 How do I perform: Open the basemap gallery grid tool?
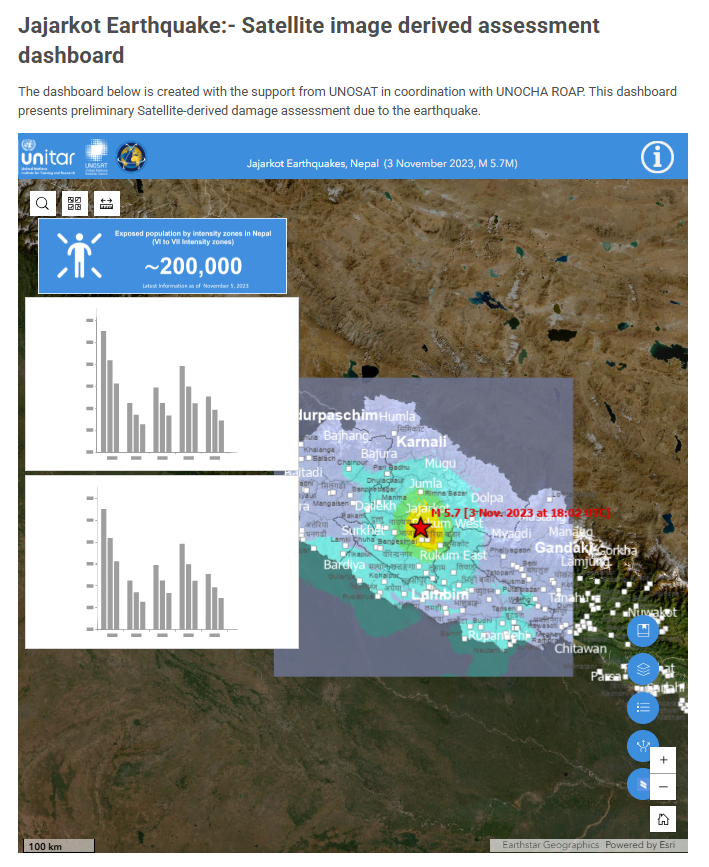(75, 203)
